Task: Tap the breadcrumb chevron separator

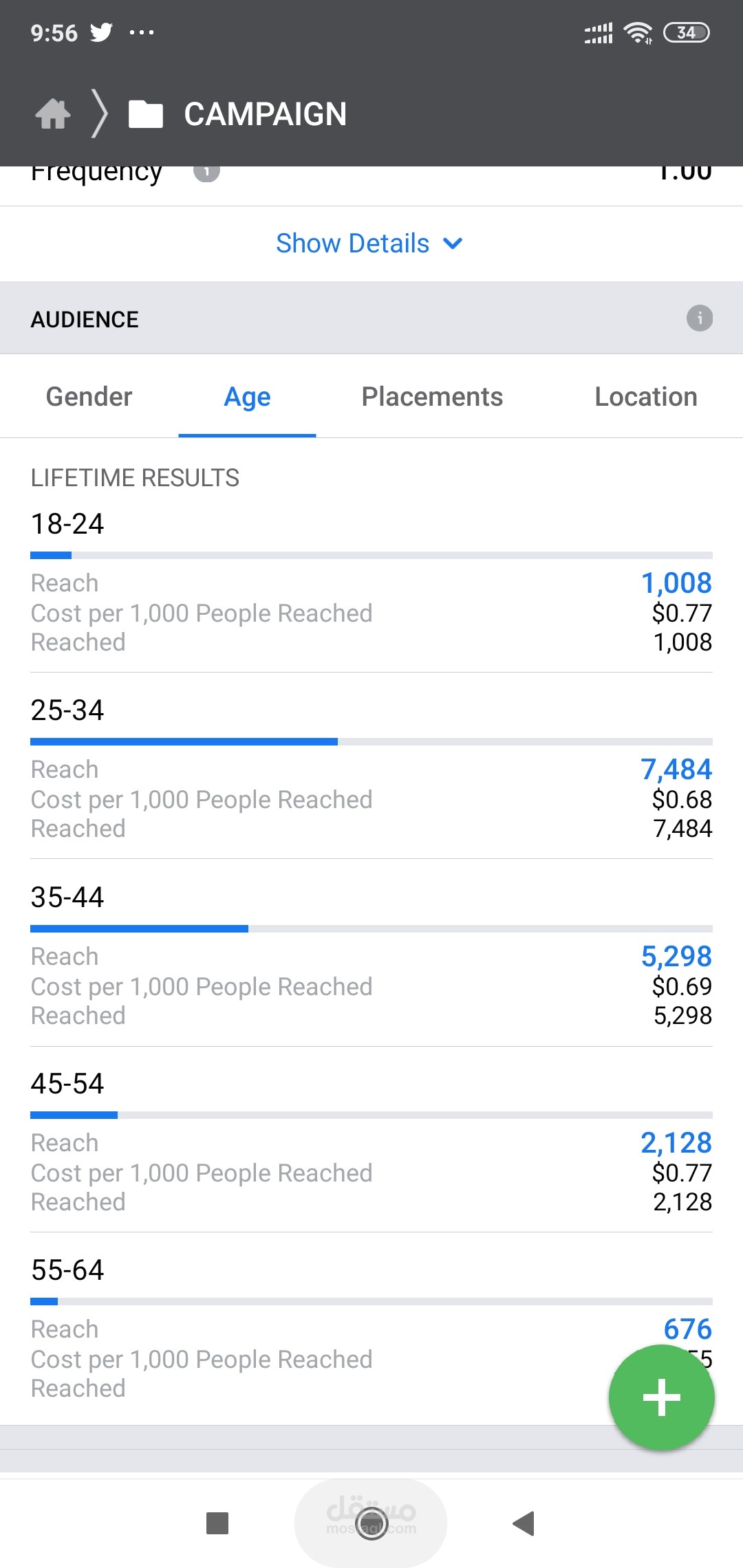Action: tap(100, 114)
